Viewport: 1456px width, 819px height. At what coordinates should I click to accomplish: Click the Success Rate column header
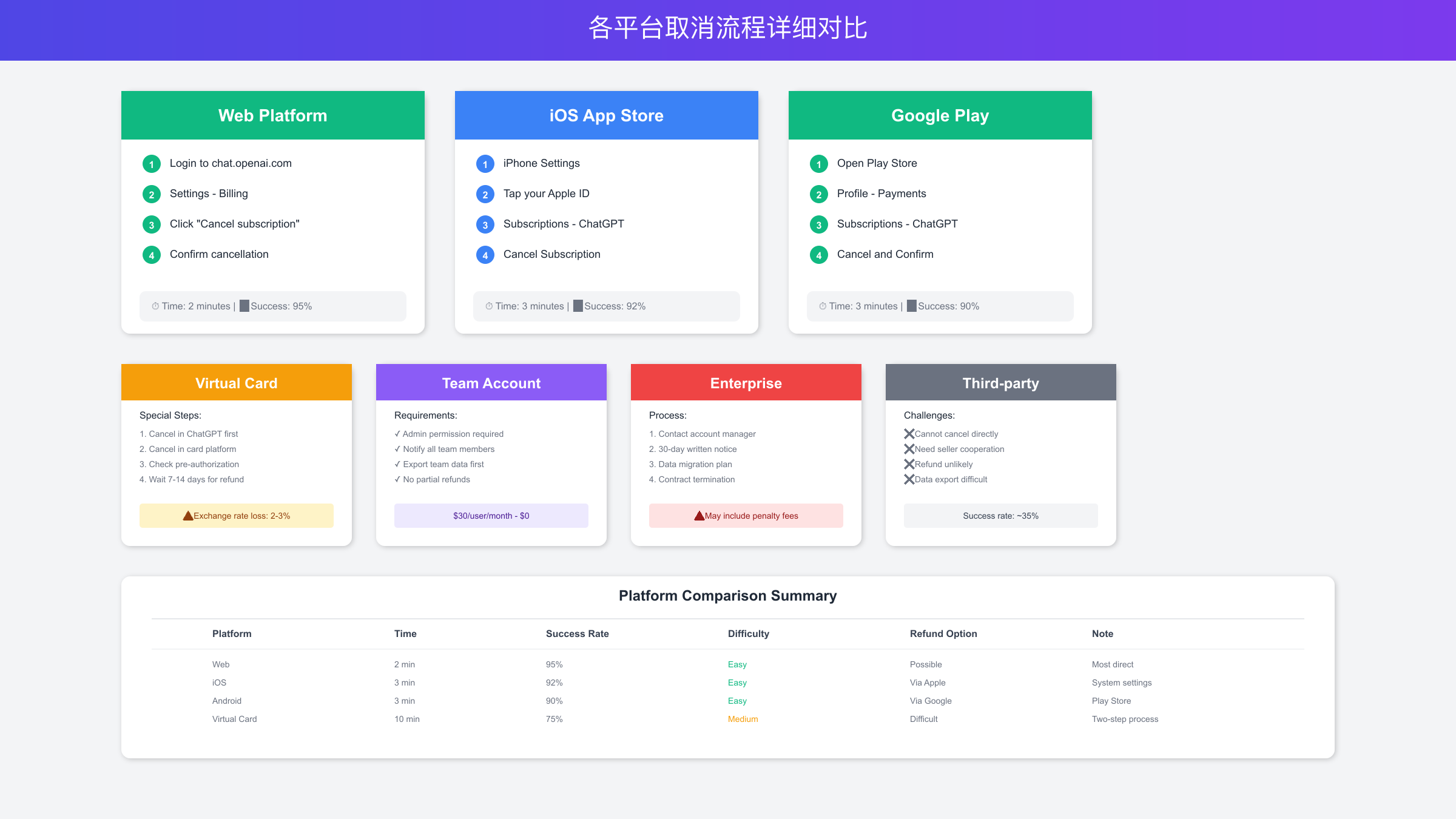tap(578, 633)
